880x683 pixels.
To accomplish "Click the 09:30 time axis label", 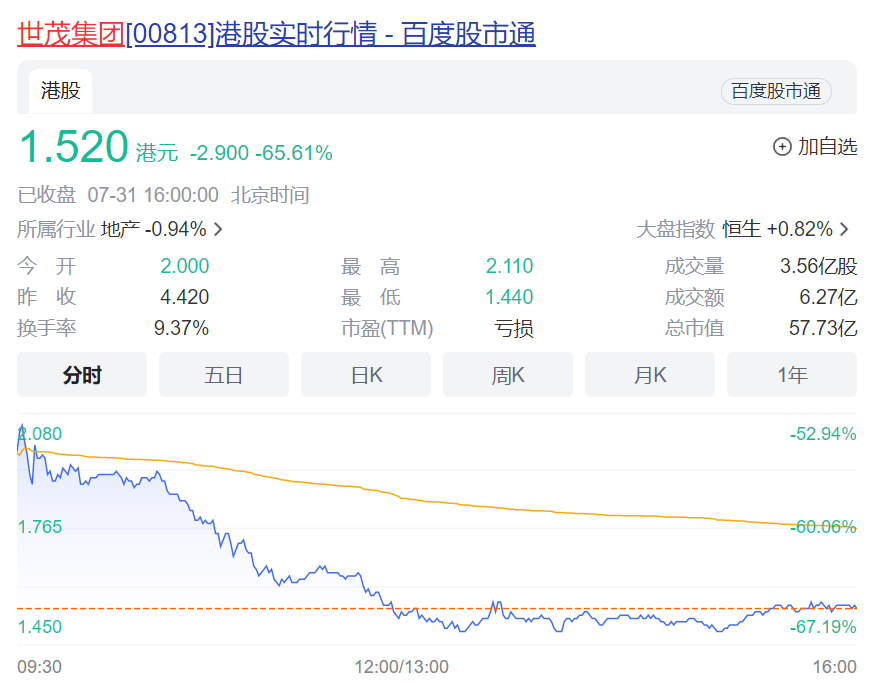I will click(x=40, y=667).
